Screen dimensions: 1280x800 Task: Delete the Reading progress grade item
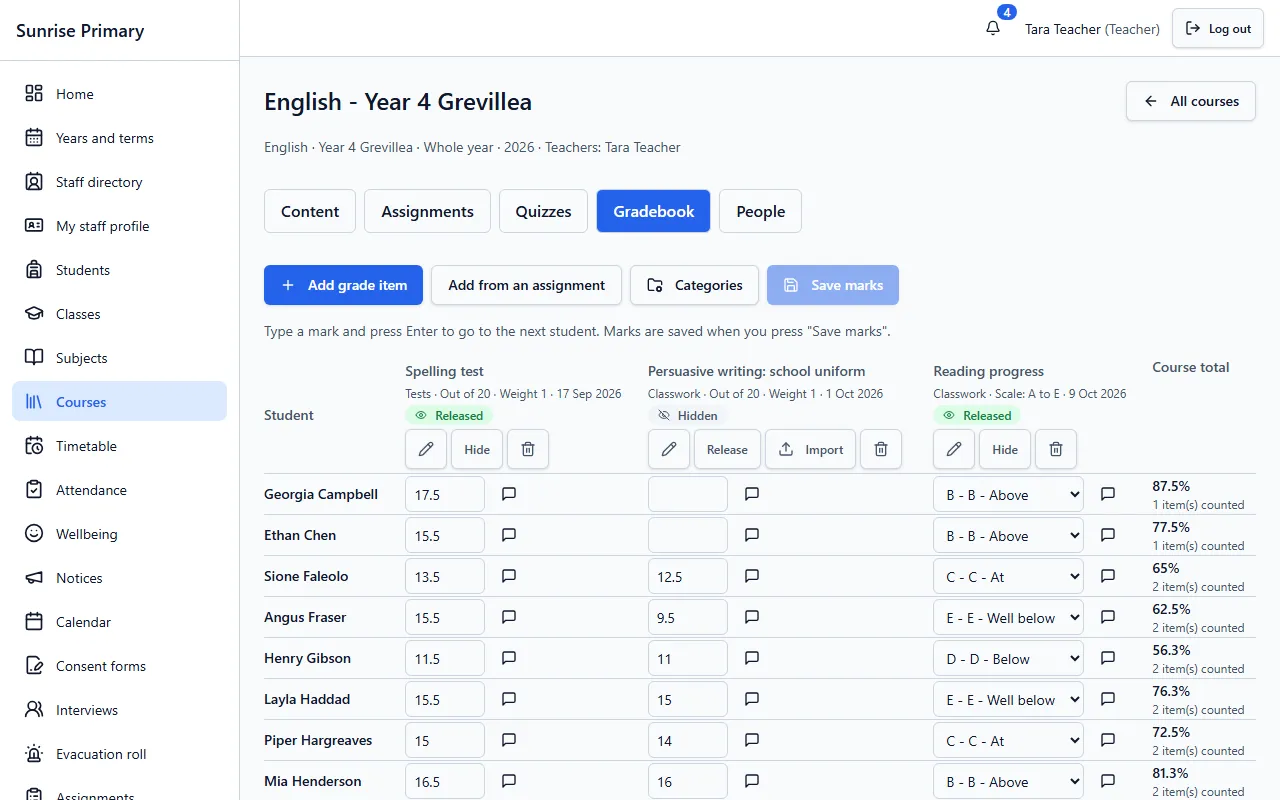pos(1056,450)
